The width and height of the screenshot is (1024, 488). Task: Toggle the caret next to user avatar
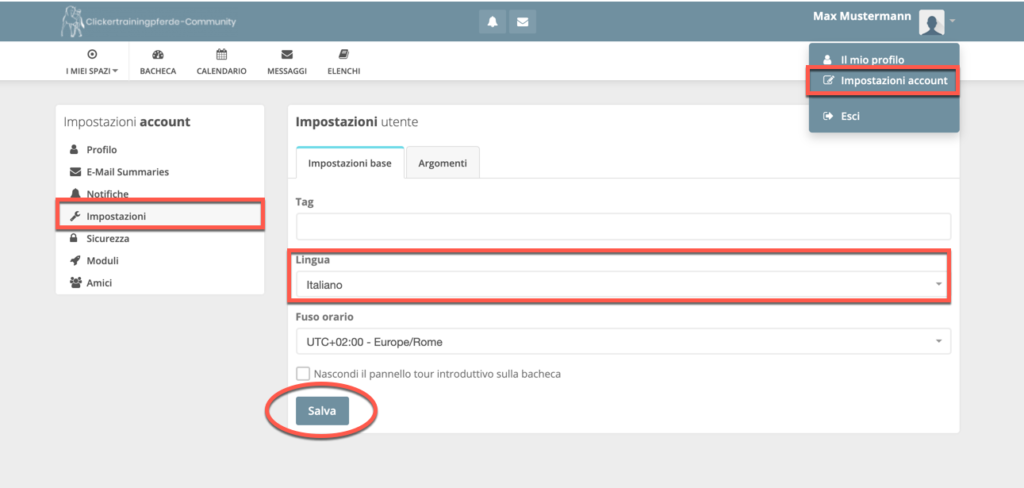click(952, 22)
